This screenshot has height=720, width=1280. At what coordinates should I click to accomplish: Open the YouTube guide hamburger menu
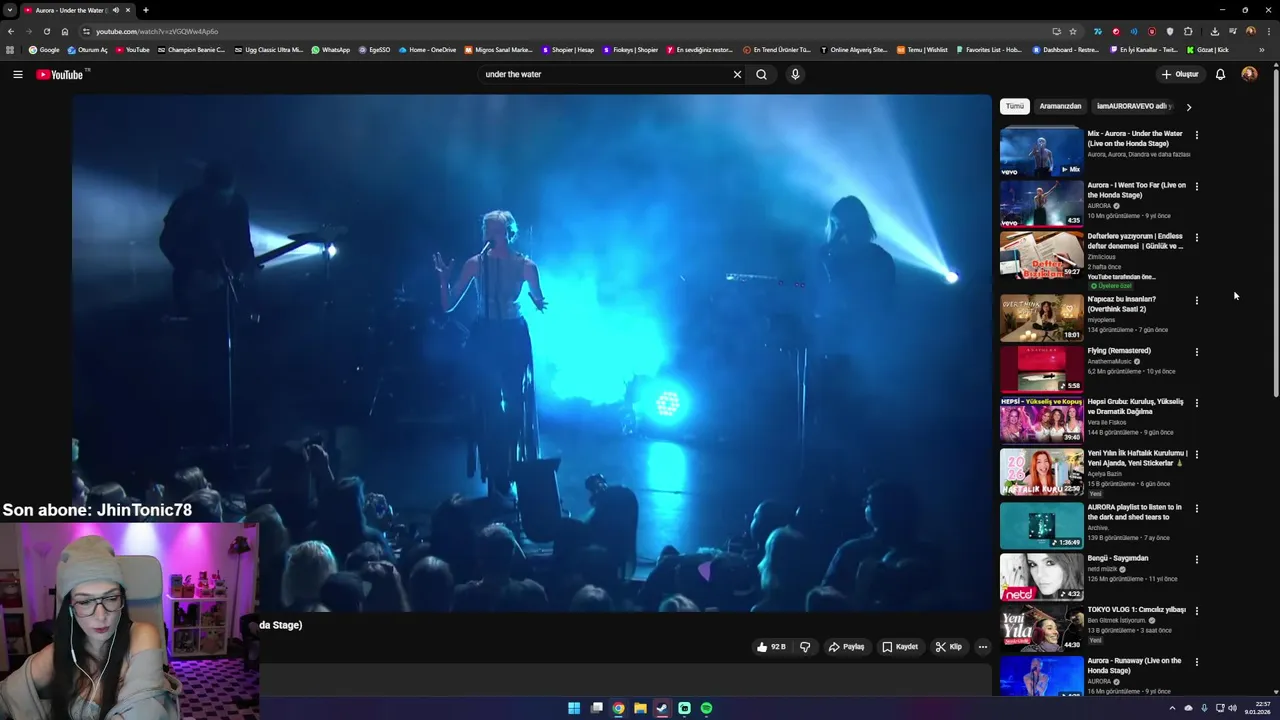click(17, 74)
